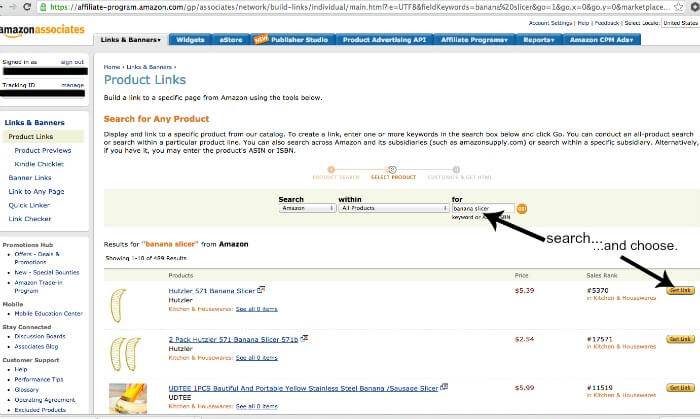The width and height of the screenshot is (700, 419).
Task: Open Mobile Education Center link
Action: point(48,314)
